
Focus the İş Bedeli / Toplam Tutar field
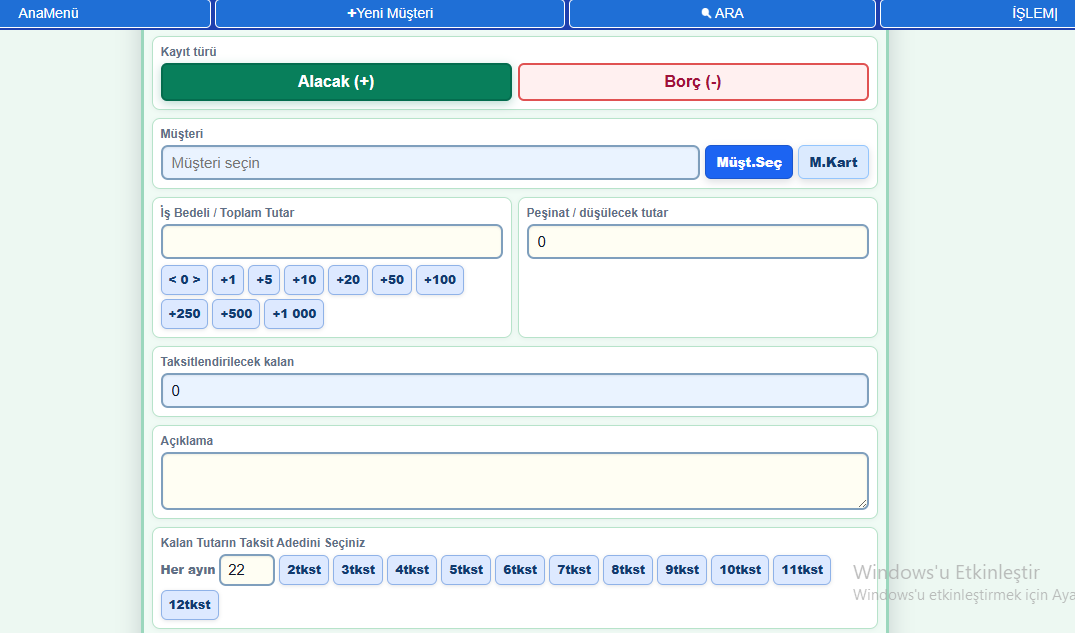332,241
